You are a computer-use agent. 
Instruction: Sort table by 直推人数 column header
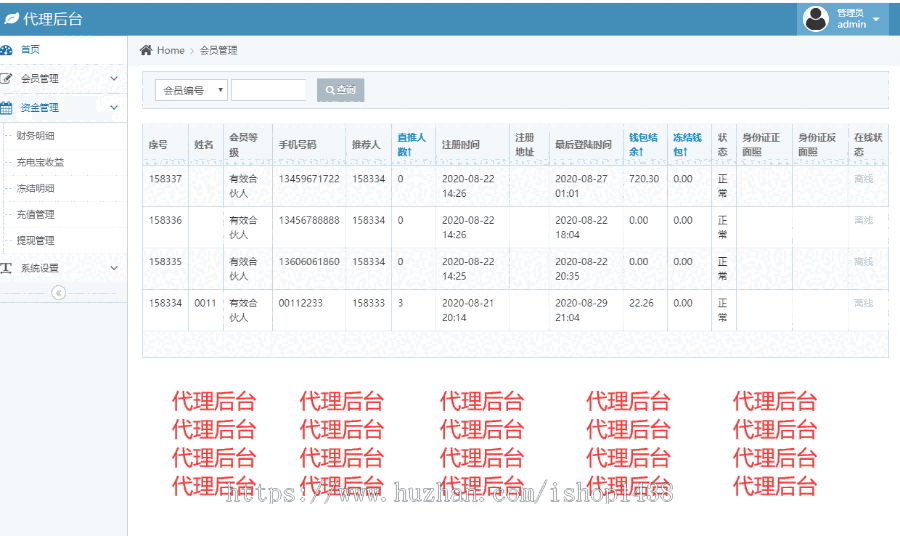coord(411,144)
